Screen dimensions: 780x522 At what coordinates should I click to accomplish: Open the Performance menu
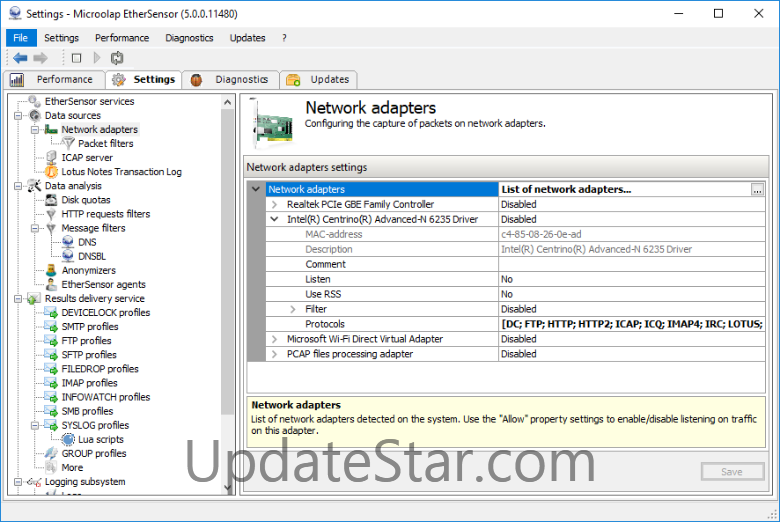pyautogui.click(x=122, y=38)
